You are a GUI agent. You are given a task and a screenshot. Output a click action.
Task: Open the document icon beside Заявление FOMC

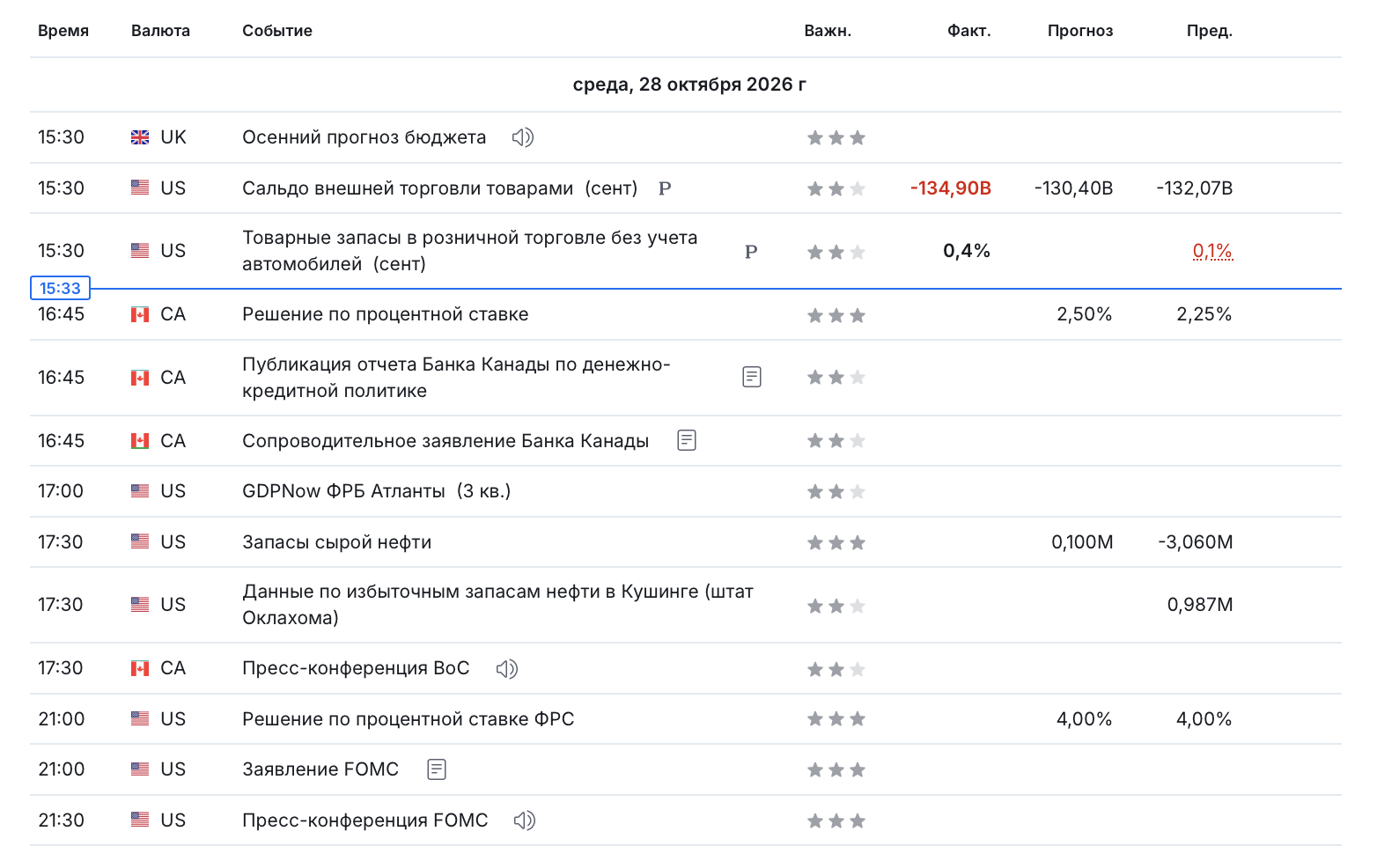[437, 769]
